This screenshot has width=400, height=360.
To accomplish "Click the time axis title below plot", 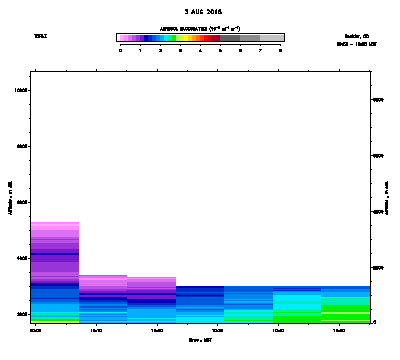I will pyautogui.click(x=200, y=340).
